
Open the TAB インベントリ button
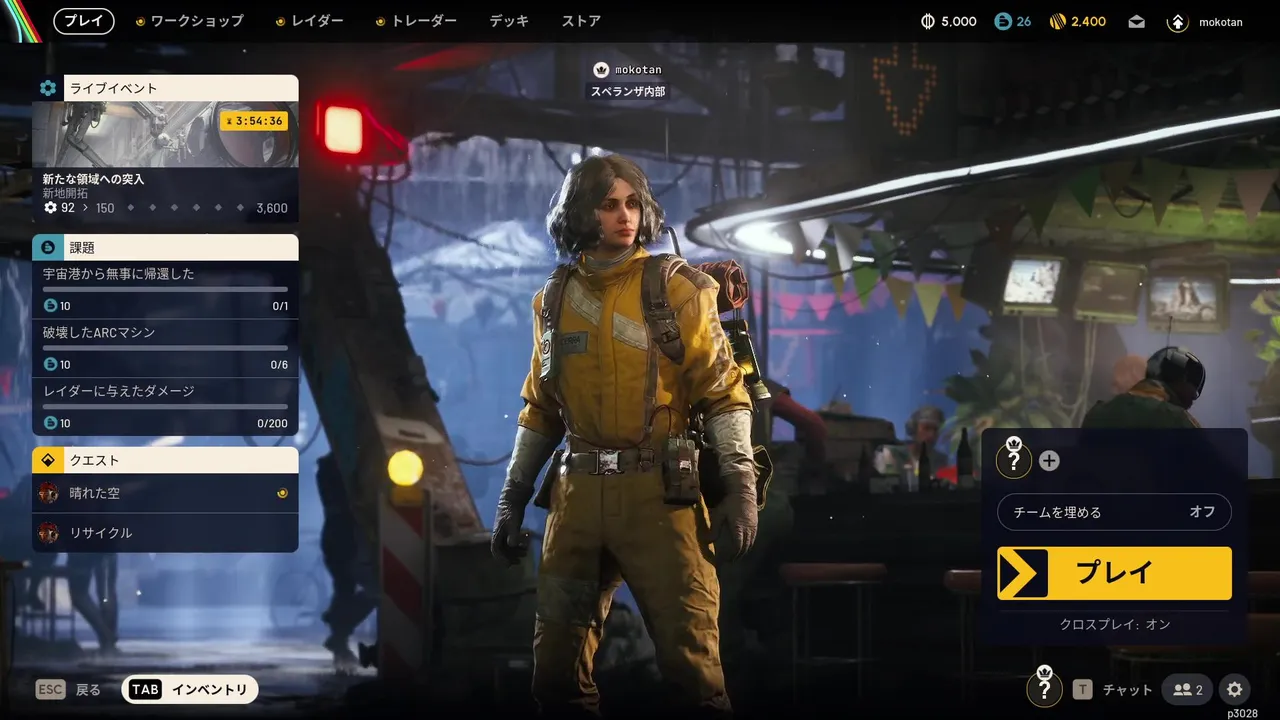(190, 689)
